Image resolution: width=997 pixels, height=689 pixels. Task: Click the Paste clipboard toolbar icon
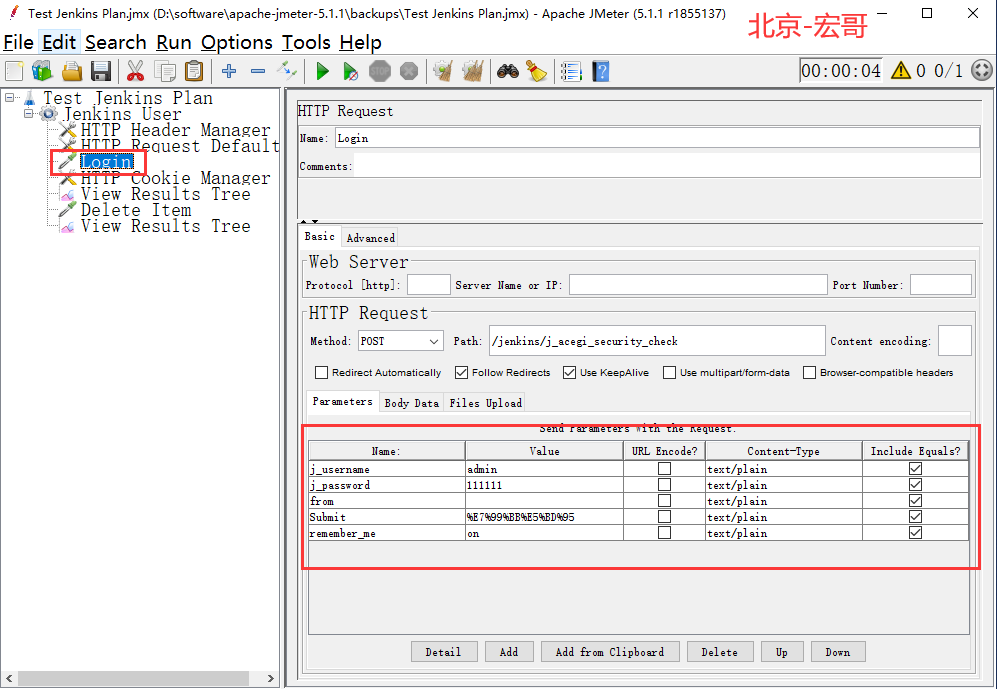[194, 71]
